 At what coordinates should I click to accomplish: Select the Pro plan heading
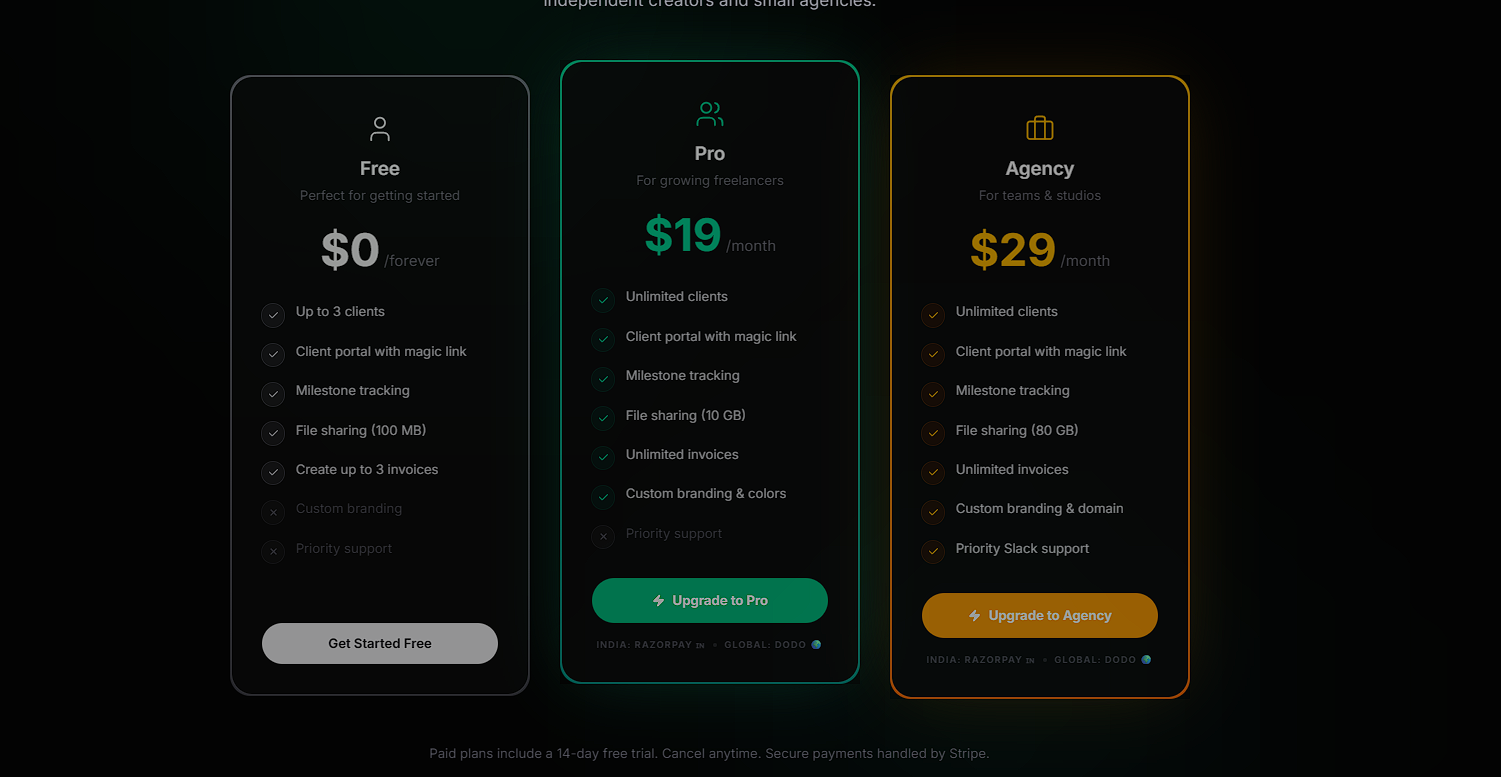(710, 153)
